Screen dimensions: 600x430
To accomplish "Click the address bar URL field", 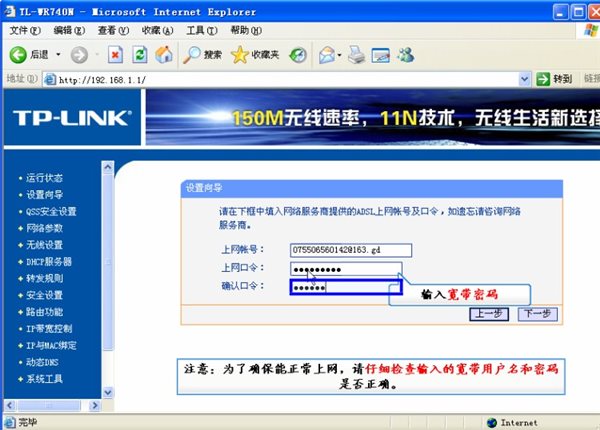I will [288, 80].
